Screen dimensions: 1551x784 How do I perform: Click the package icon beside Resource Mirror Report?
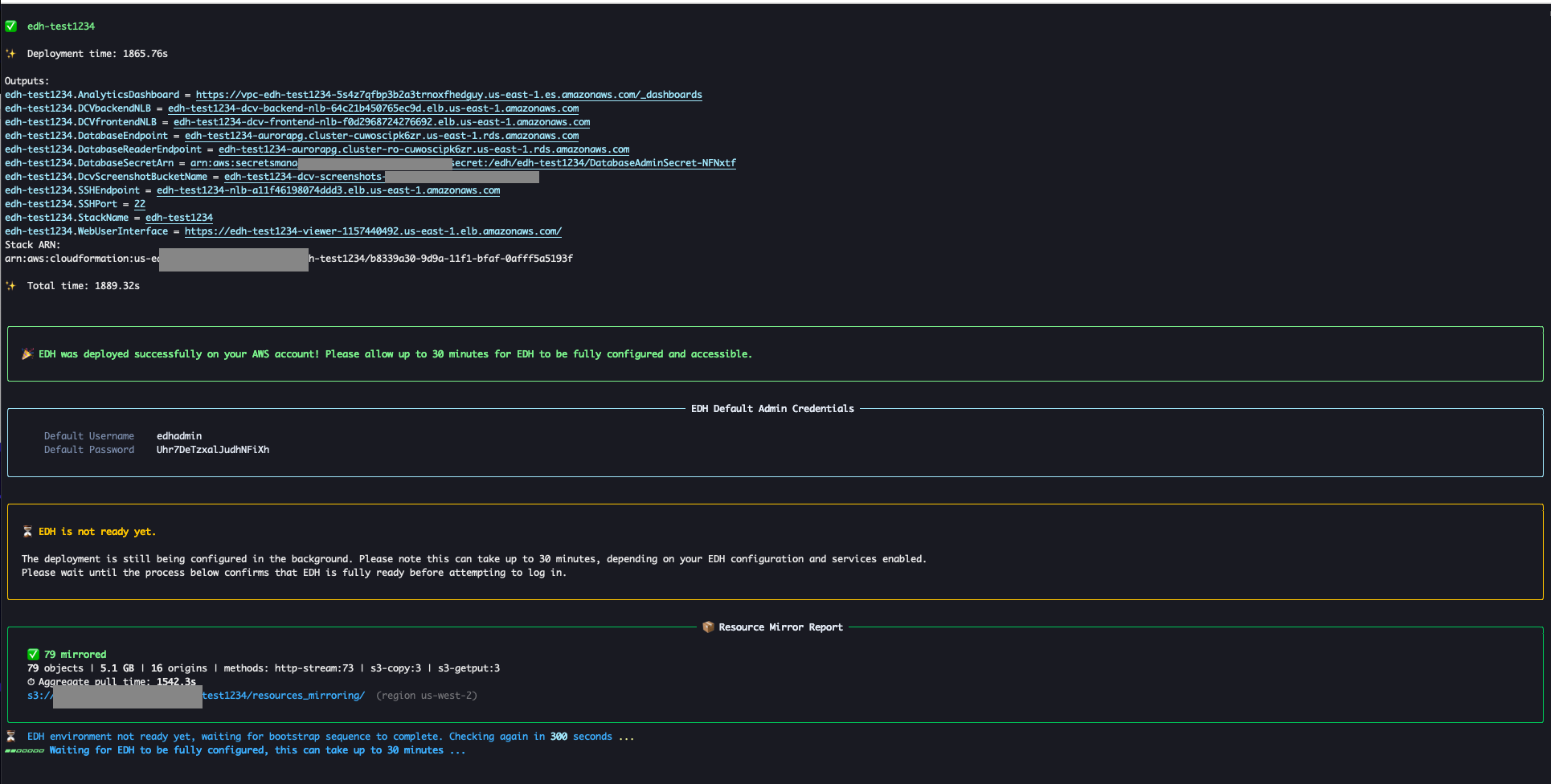tap(708, 627)
